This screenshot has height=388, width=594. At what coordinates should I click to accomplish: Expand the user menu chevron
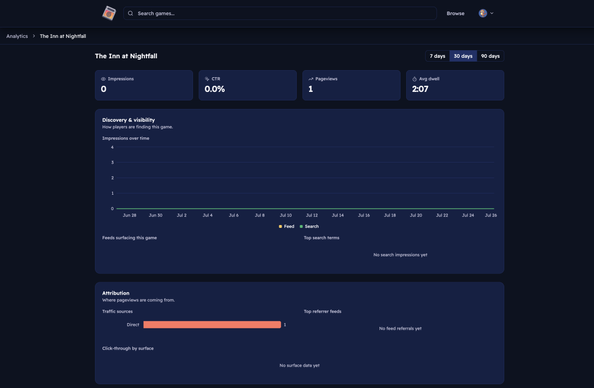pos(492,13)
